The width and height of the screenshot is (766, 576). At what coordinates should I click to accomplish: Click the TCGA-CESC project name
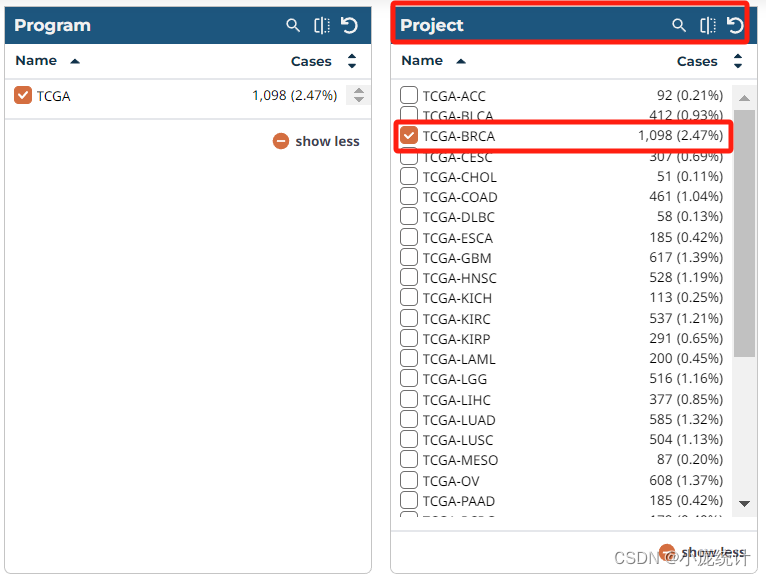coord(457,157)
